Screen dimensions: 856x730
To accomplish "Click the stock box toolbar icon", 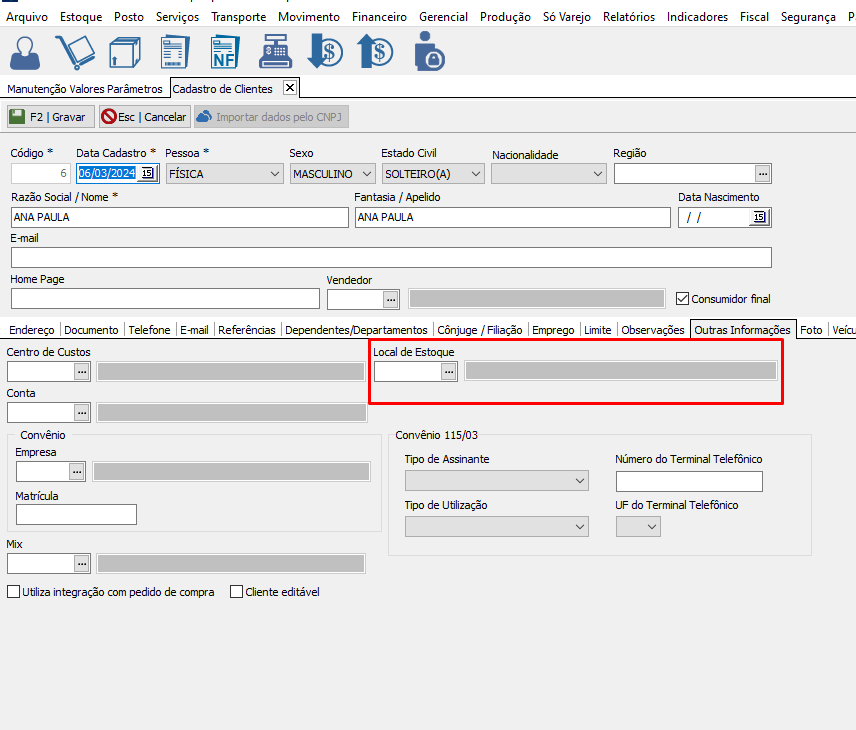I will coord(125,51).
